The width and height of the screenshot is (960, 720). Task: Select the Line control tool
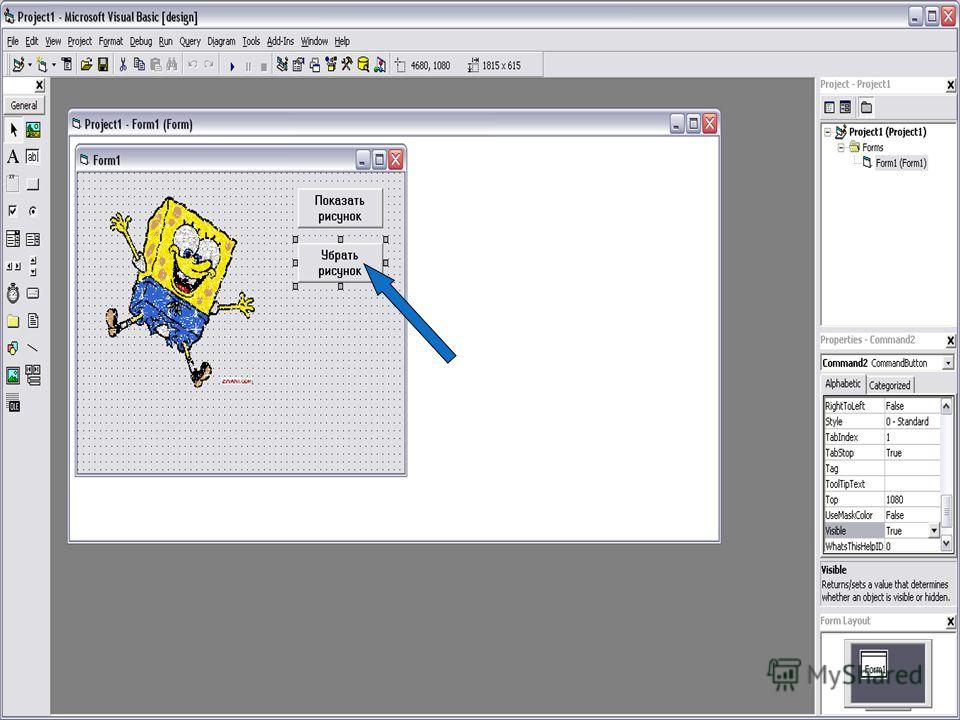[33, 348]
